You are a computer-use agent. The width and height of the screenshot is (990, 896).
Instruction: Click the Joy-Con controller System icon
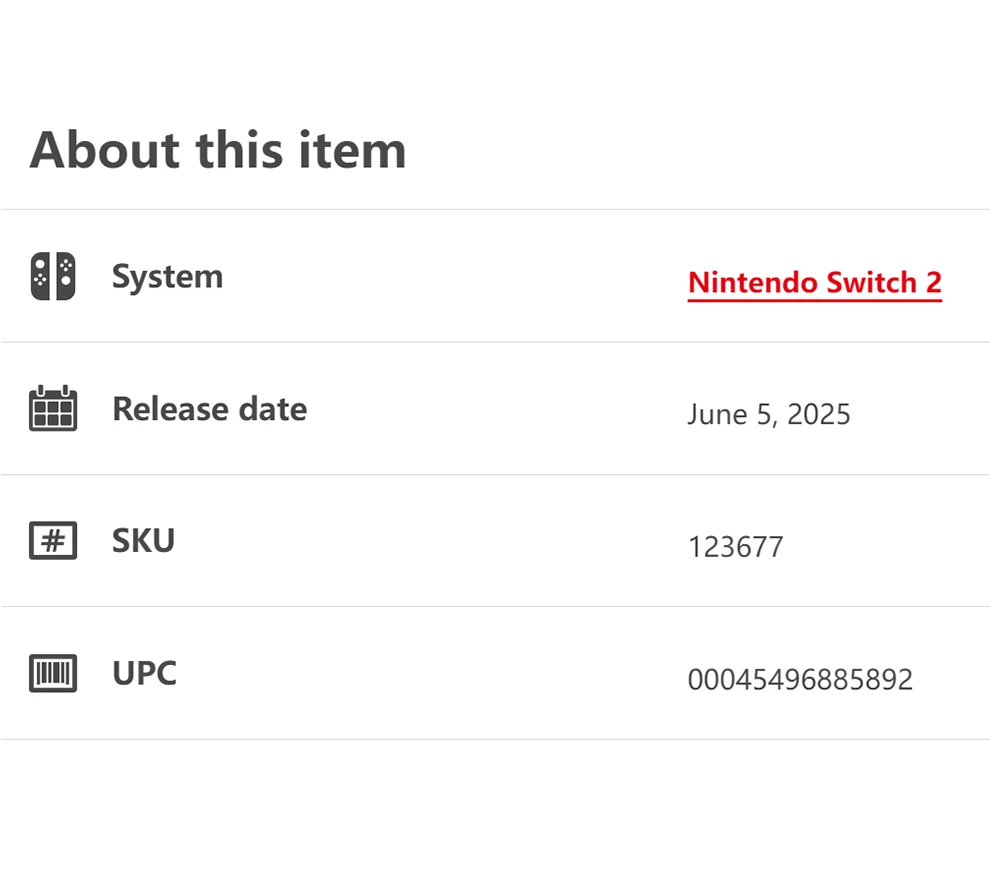53,276
